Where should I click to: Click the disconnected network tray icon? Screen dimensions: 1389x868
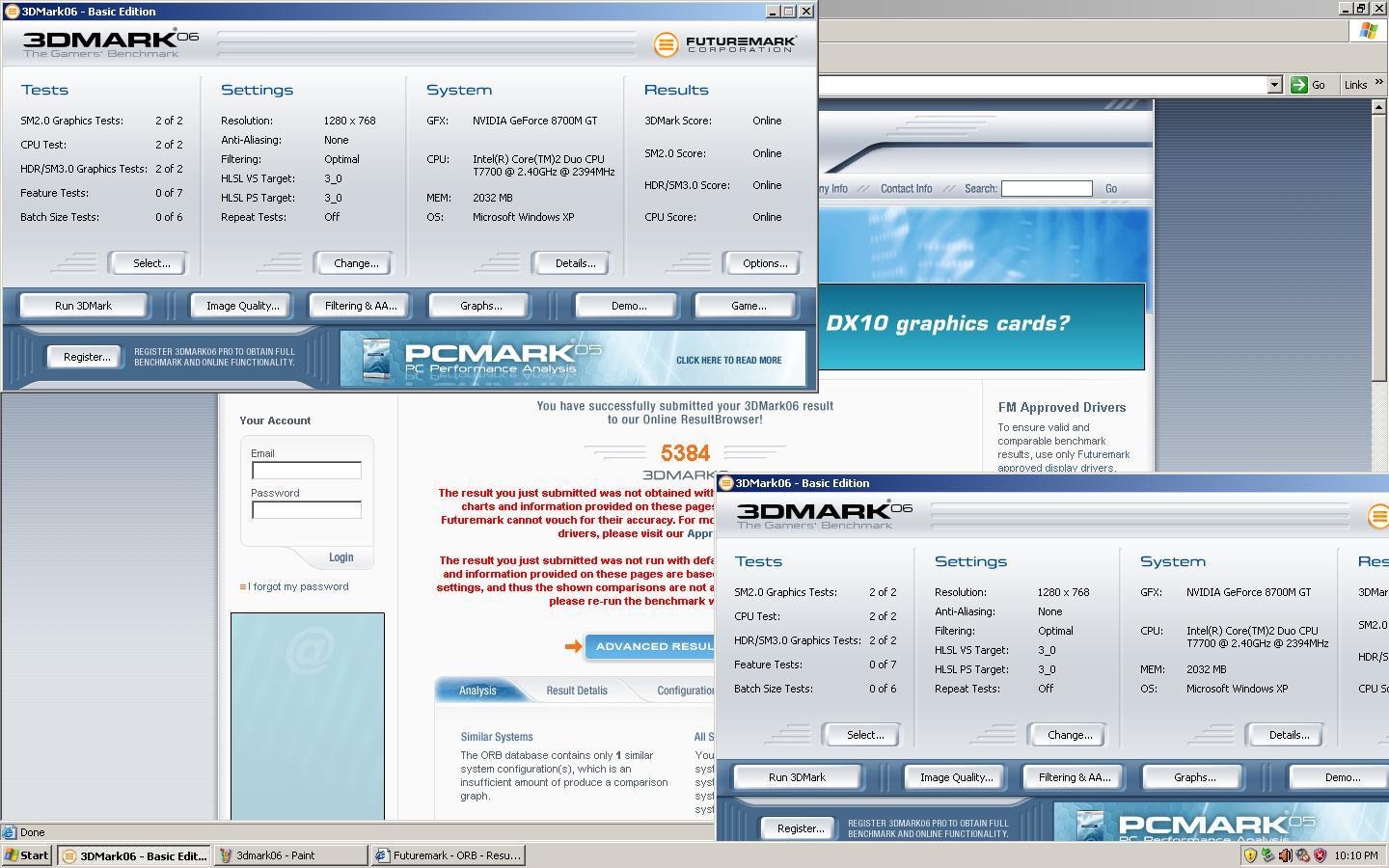coord(1303,854)
